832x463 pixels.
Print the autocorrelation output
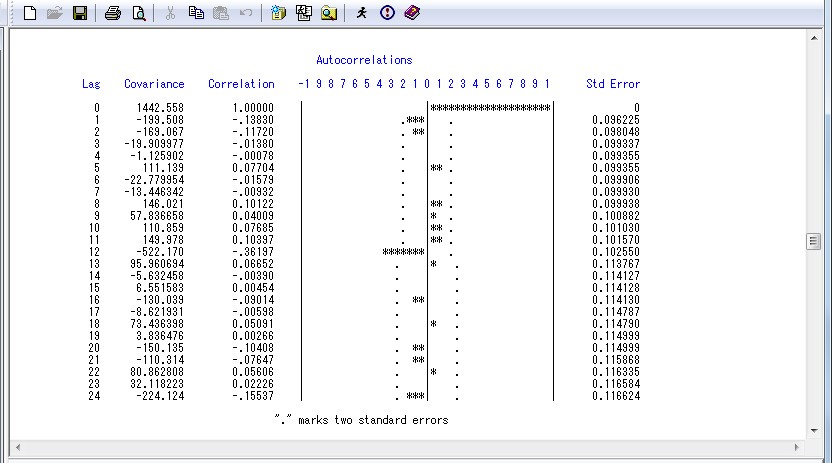tap(113, 13)
